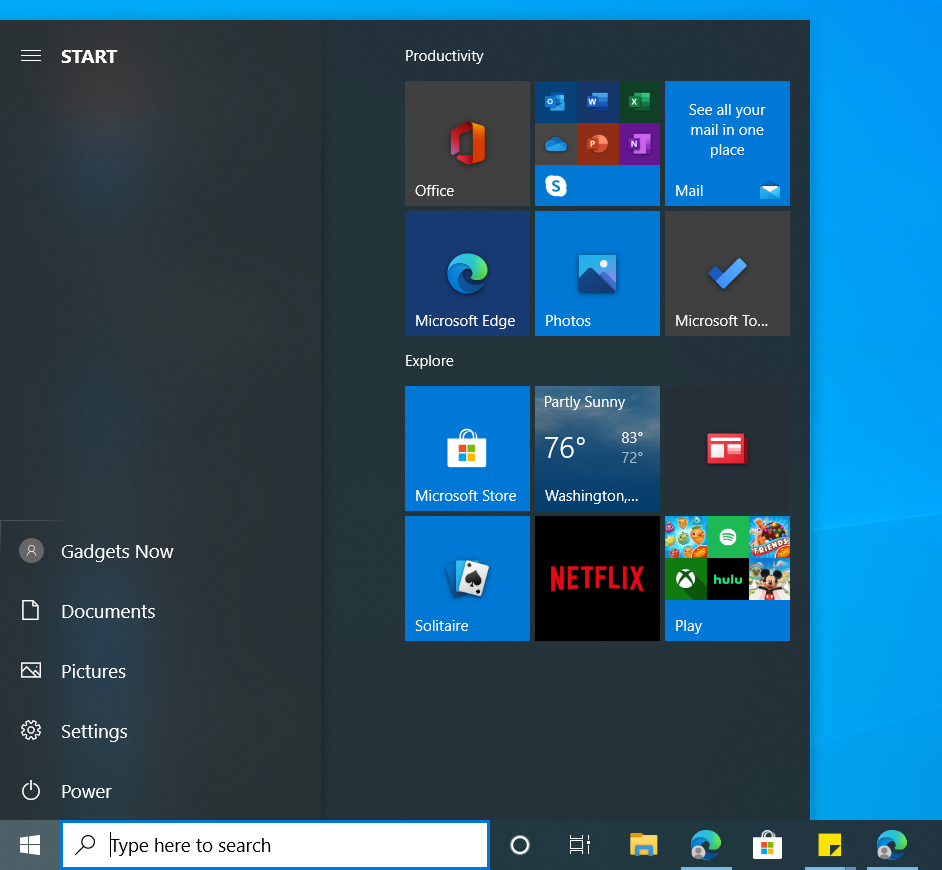
Task: Click the Skype icon on the Office tile
Action: click(x=556, y=186)
